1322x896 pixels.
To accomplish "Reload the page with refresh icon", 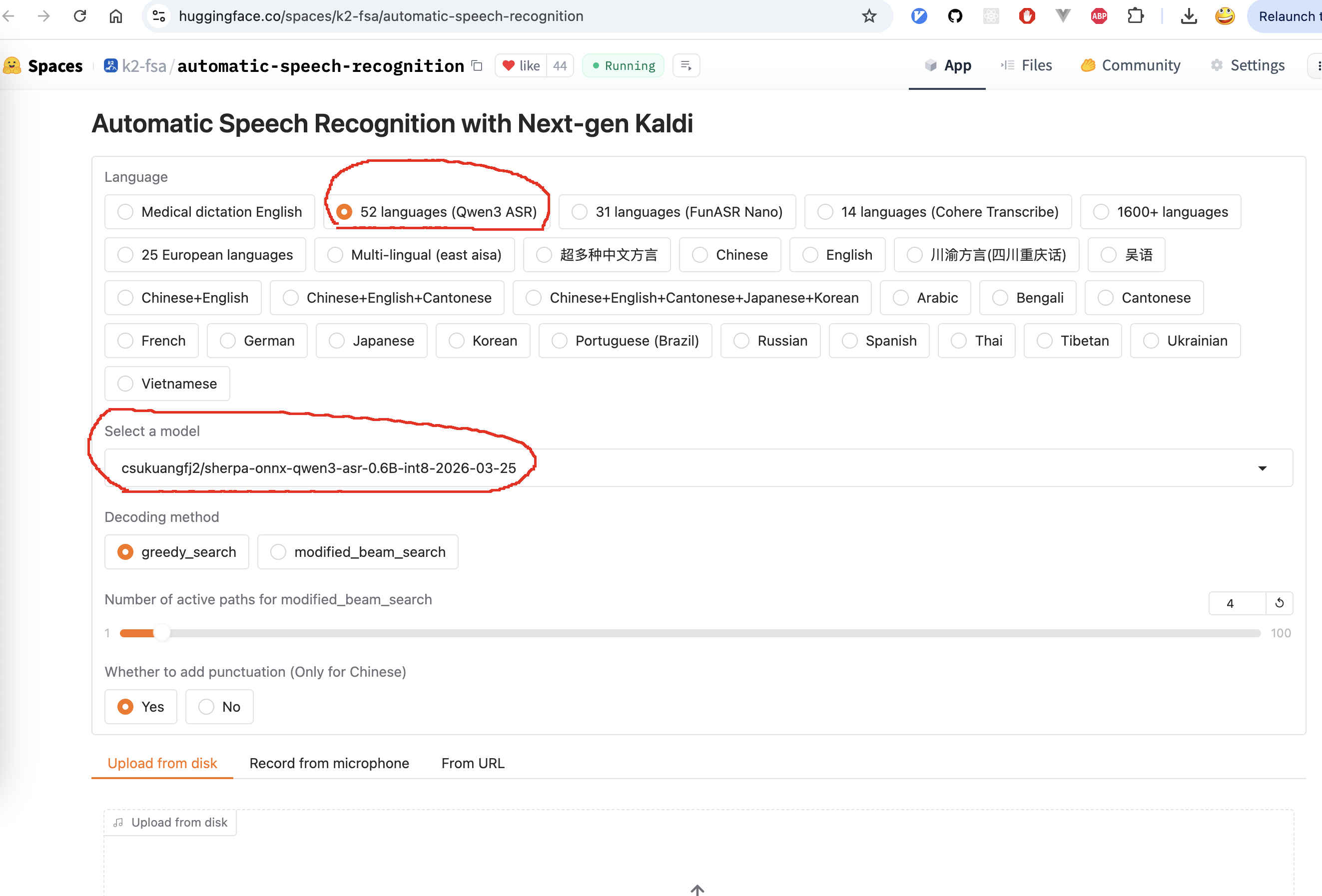I will point(80,16).
